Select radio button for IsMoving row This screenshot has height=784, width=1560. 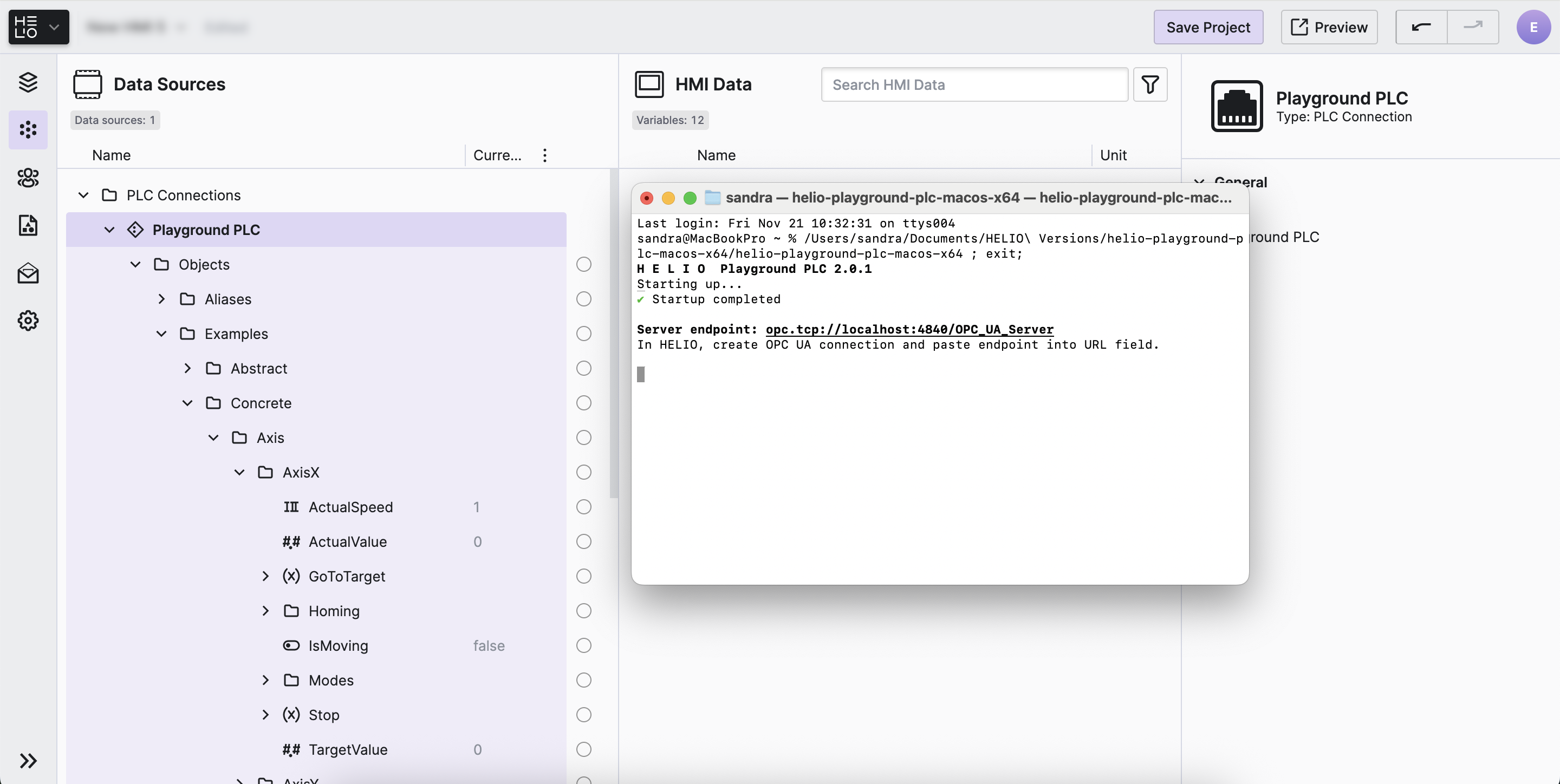coord(583,645)
